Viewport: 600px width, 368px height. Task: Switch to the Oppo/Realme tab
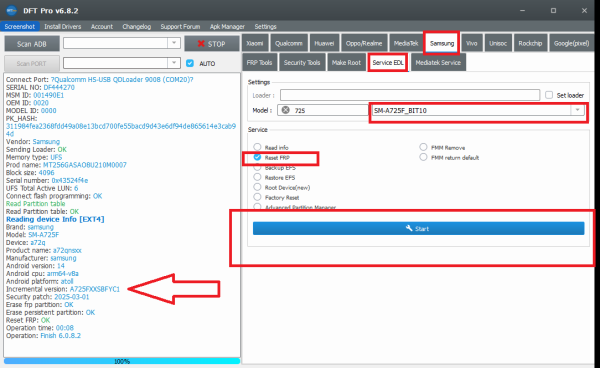pyautogui.click(x=364, y=43)
